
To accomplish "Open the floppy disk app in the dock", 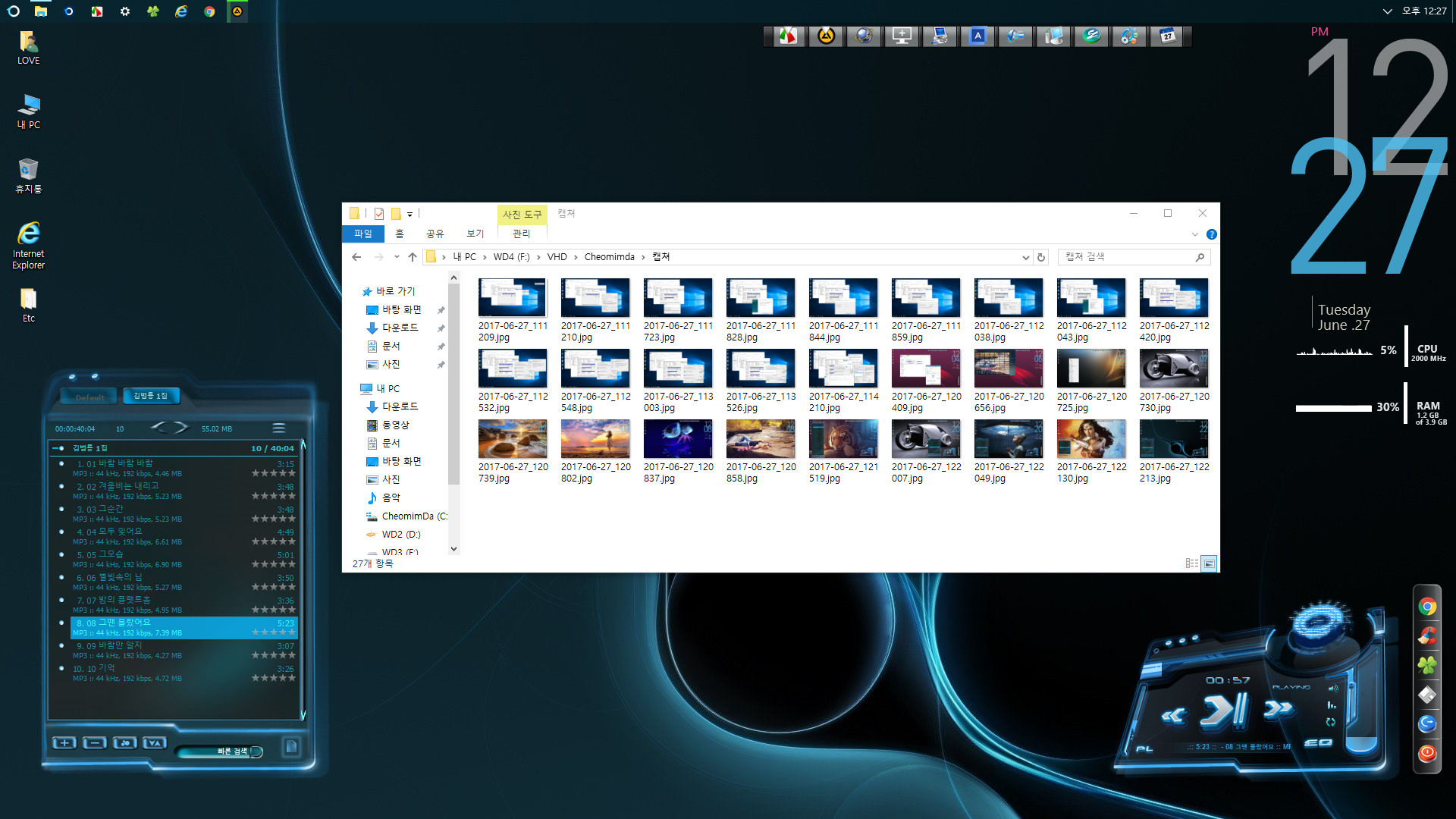I will (1427, 695).
